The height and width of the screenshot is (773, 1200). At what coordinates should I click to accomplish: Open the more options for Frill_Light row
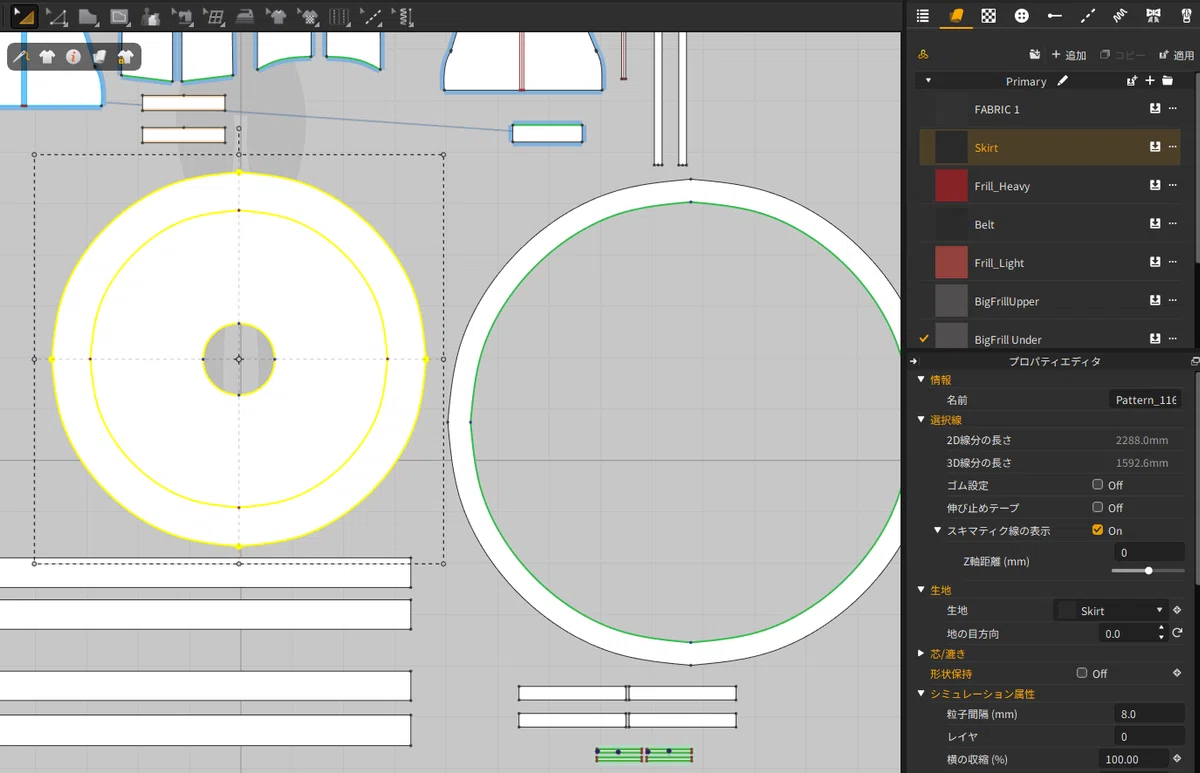(x=1172, y=262)
